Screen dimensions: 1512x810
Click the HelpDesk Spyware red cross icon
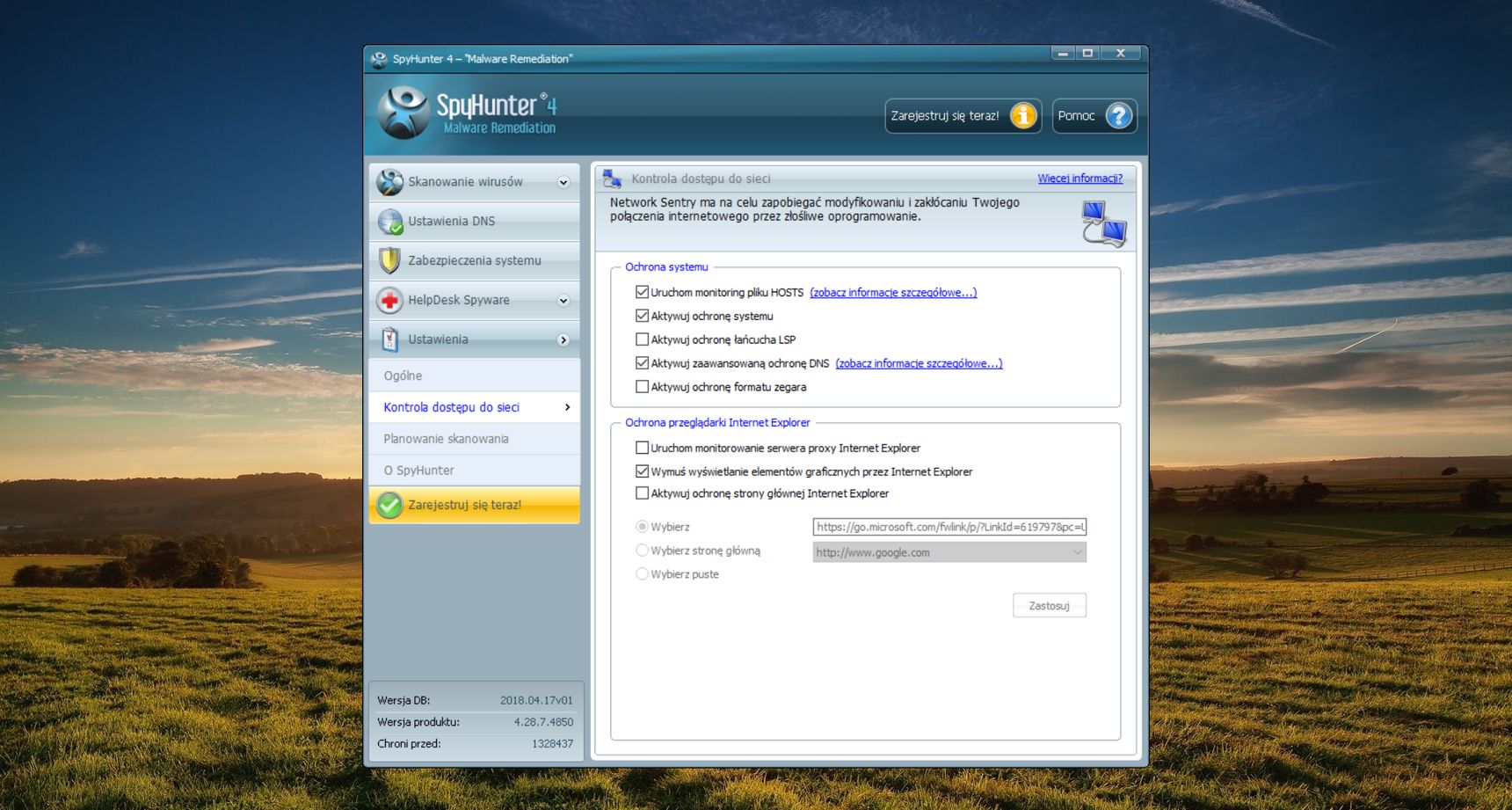click(x=389, y=300)
